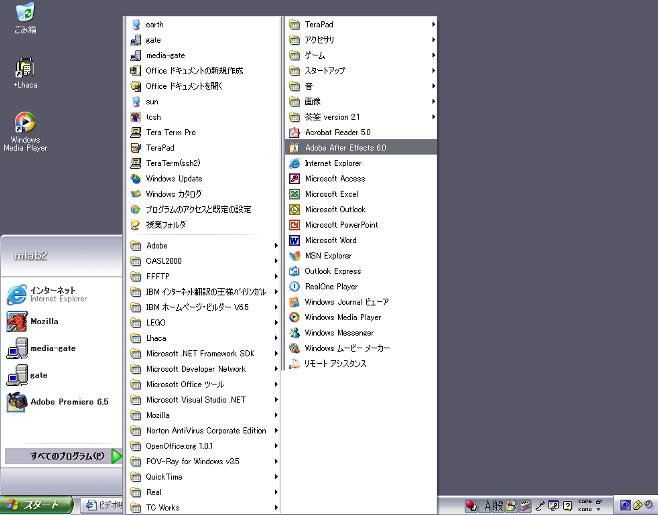Image resolution: width=658 pixels, height=515 pixels.
Task: Expand Microsoft Visual Studio .NET submenu
Action: (x=204, y=400)
